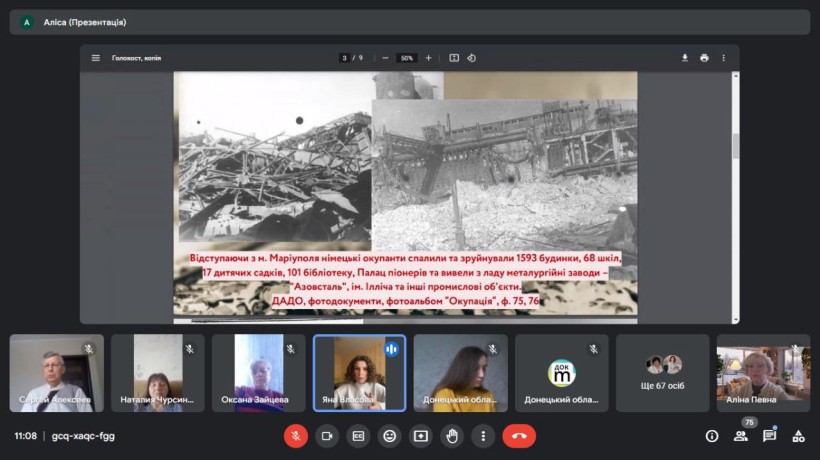The height and width of the screenshot is (460, 820).
Task: Select Яна Власова's active speaker tile
Action: [x=359, y=373]
